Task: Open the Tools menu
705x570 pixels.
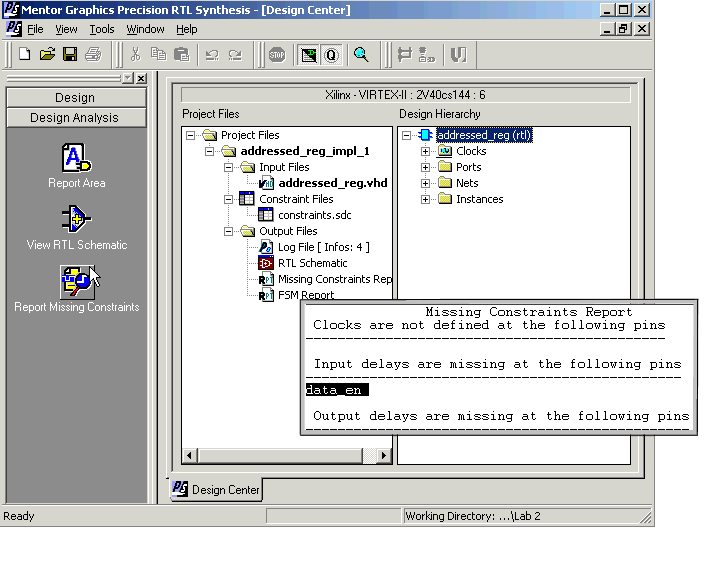Action: pyautogui.click(x=102, y=29)
